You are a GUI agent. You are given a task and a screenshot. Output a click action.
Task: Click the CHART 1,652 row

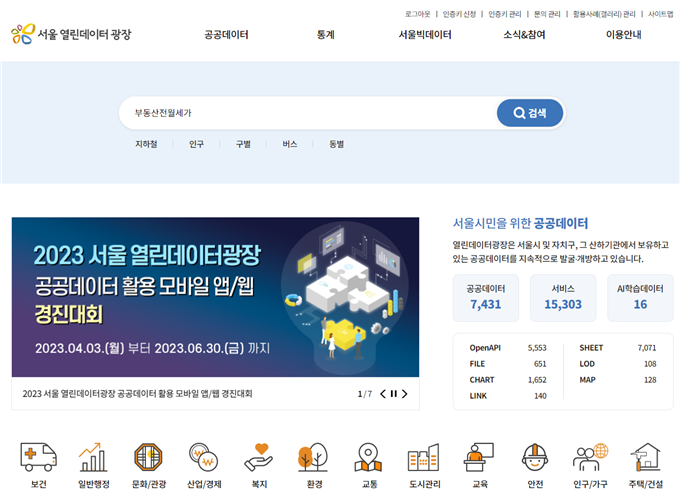tap(508, 380)
